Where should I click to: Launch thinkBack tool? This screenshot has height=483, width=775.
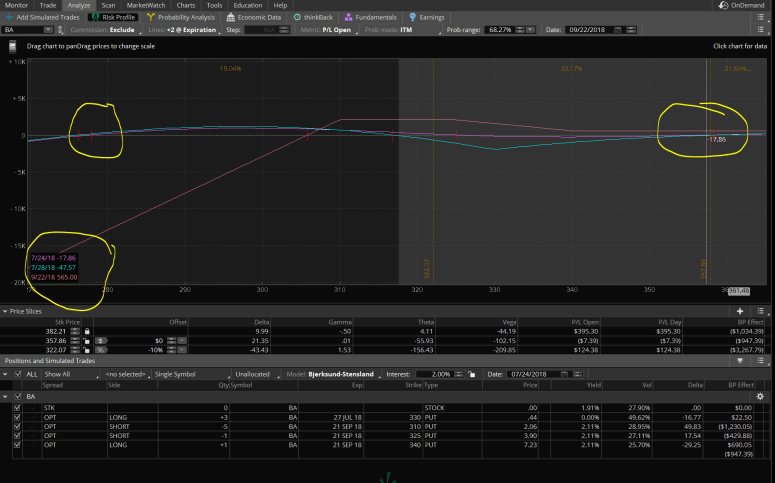[x=319, y=17]
